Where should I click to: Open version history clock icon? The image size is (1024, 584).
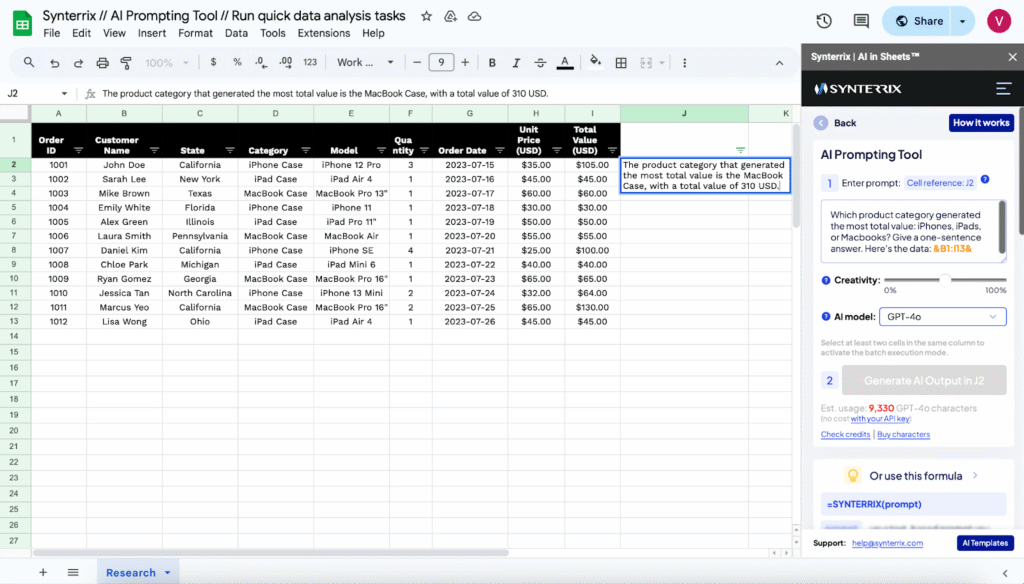click(x=824, y=21)
